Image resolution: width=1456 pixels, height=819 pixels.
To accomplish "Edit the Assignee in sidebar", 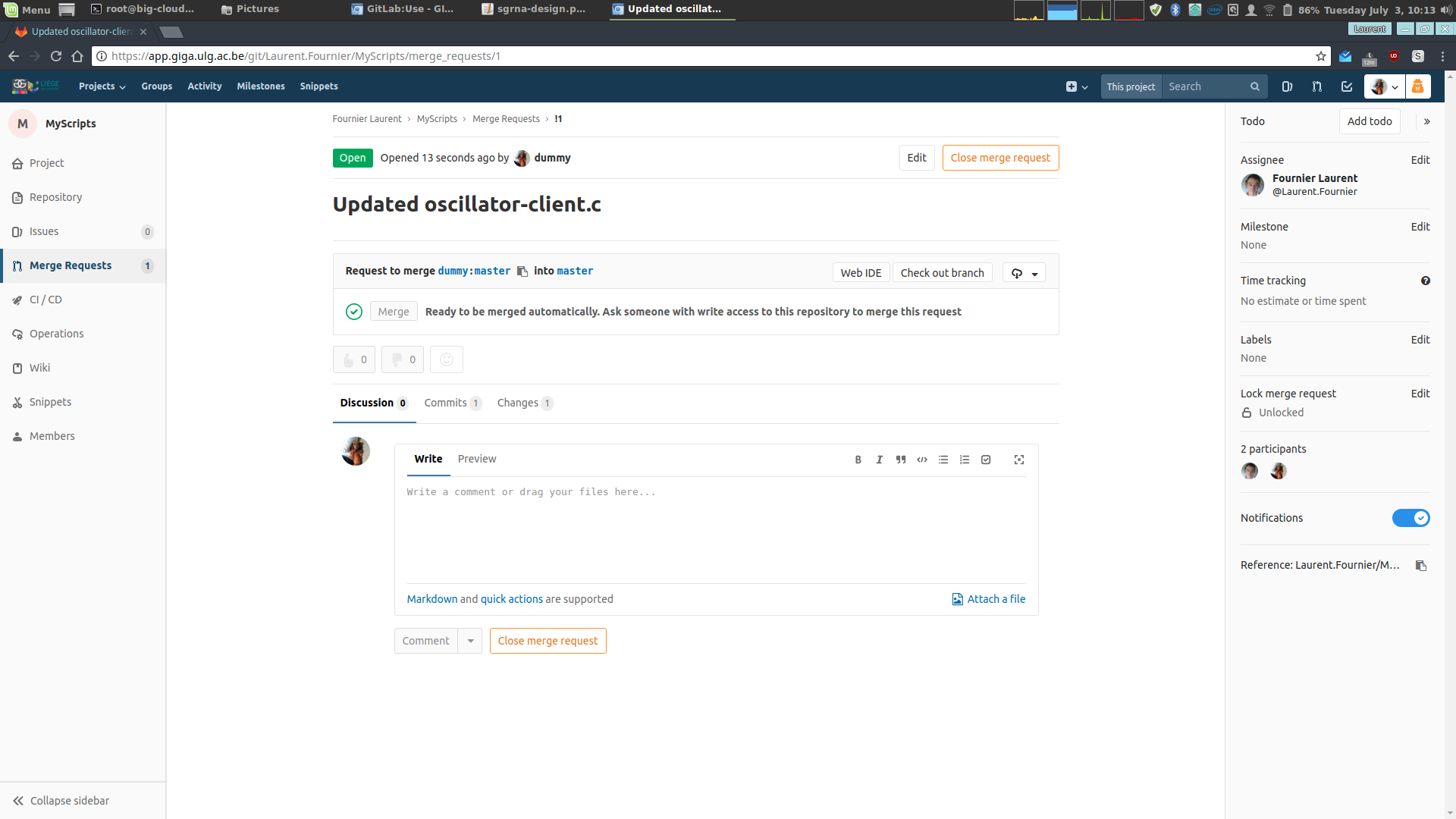I will (x=1420, y=160).
